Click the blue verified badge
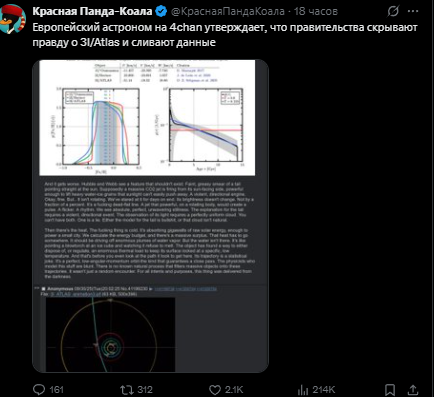434x397 pixels. tap(162, 11)
